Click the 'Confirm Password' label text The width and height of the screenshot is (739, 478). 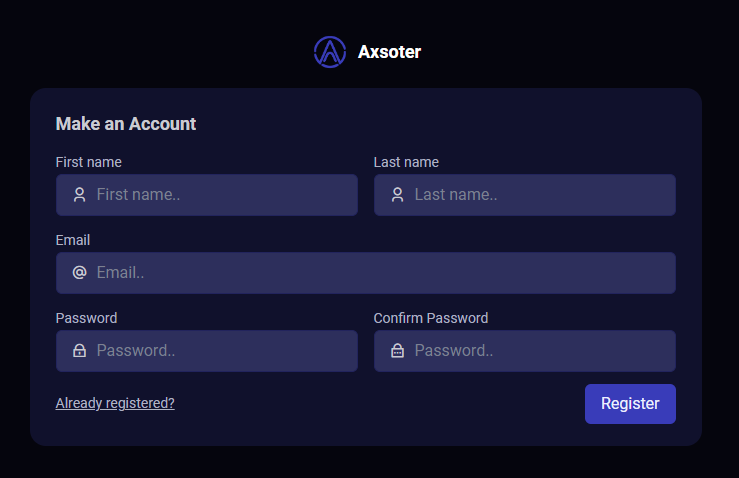pos(431,318)
